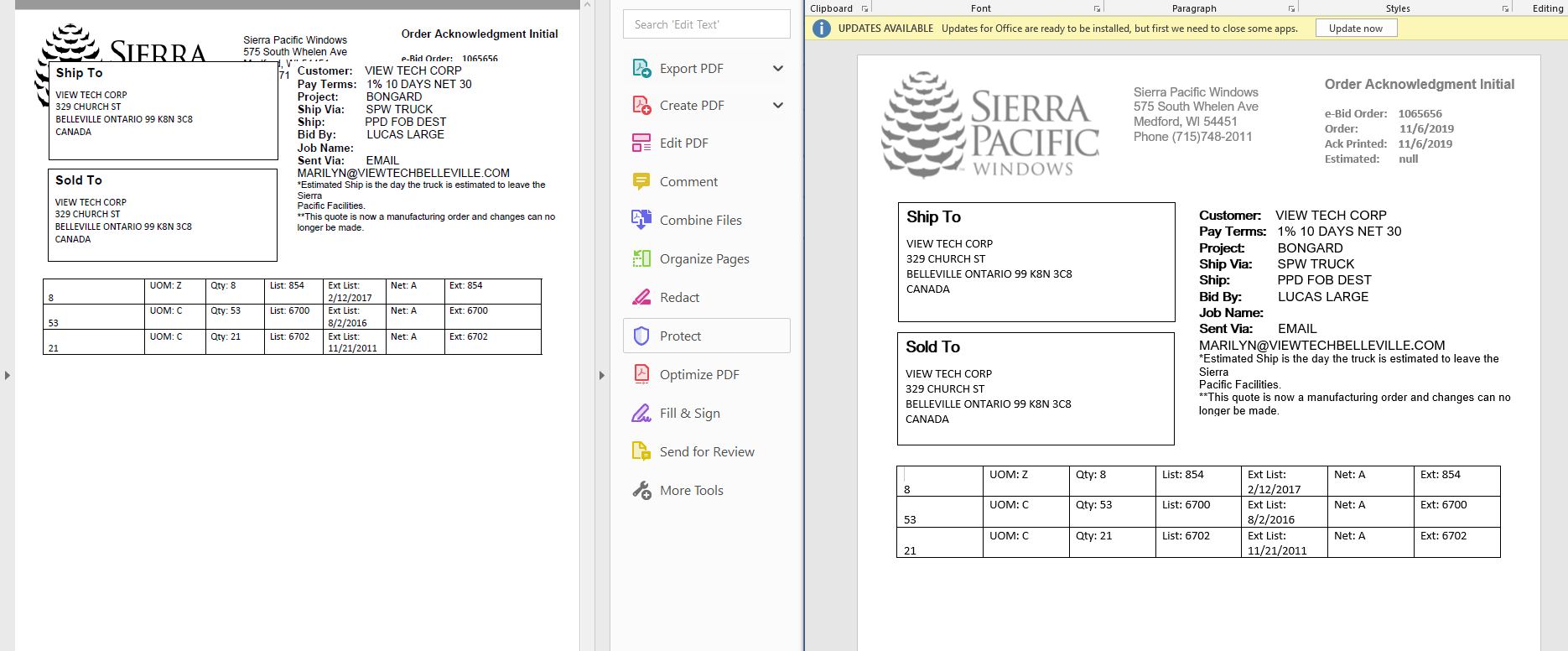
Task: Click 'MARILYN@VIEWTECHBELLEVILLE.COM' in Word document
Action: [1322, 345]
